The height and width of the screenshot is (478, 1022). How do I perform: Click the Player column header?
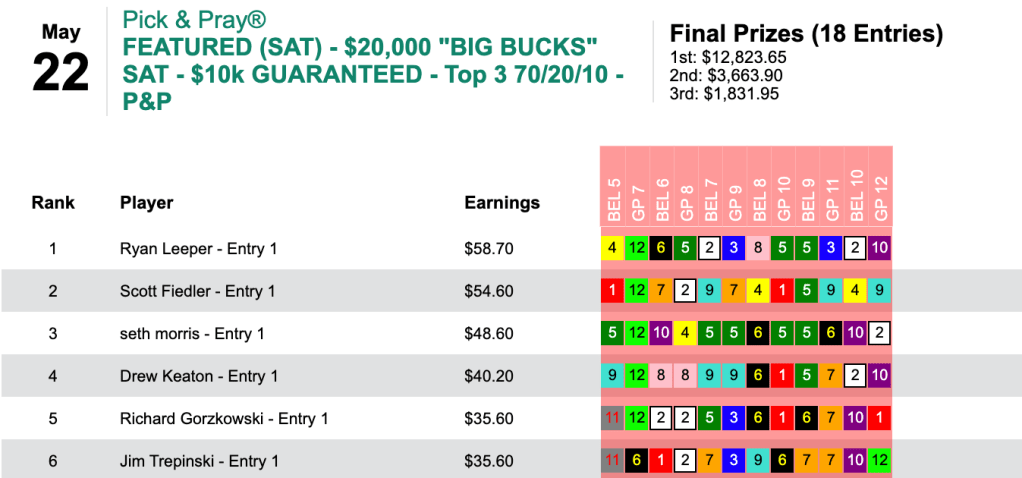146,203
